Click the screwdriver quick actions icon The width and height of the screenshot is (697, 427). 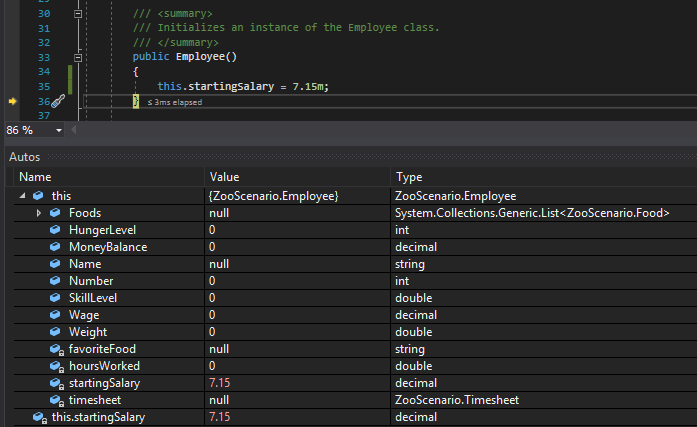pos(57,102)
